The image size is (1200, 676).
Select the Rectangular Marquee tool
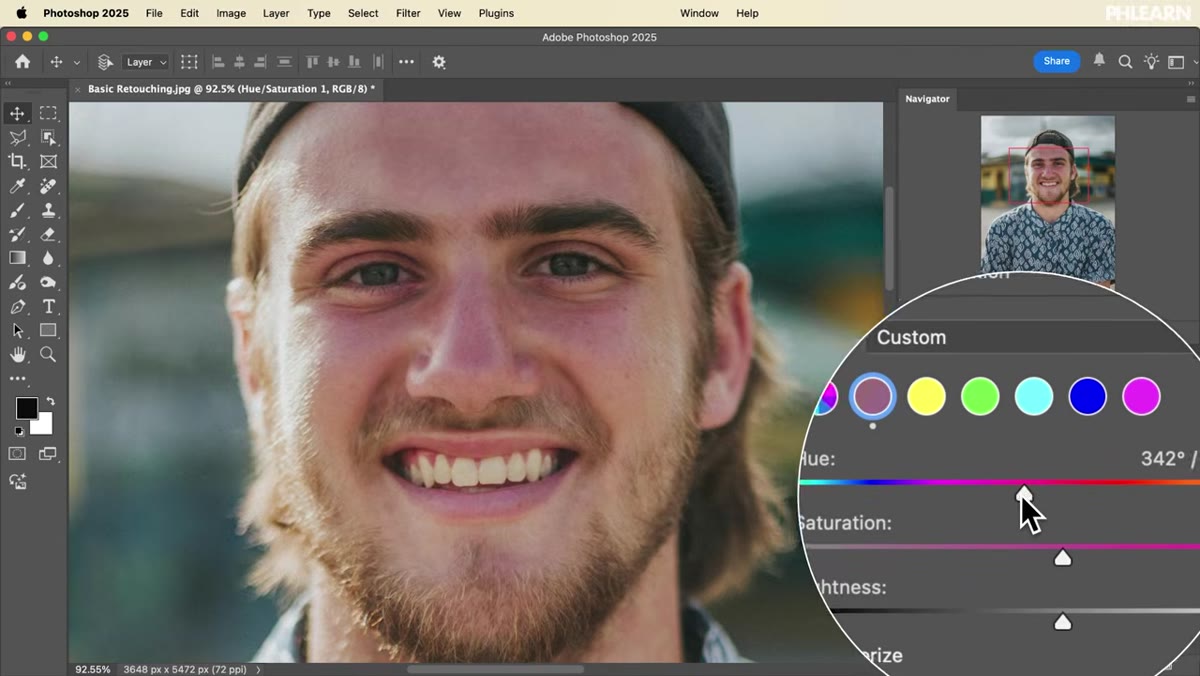tap(48, 113)
